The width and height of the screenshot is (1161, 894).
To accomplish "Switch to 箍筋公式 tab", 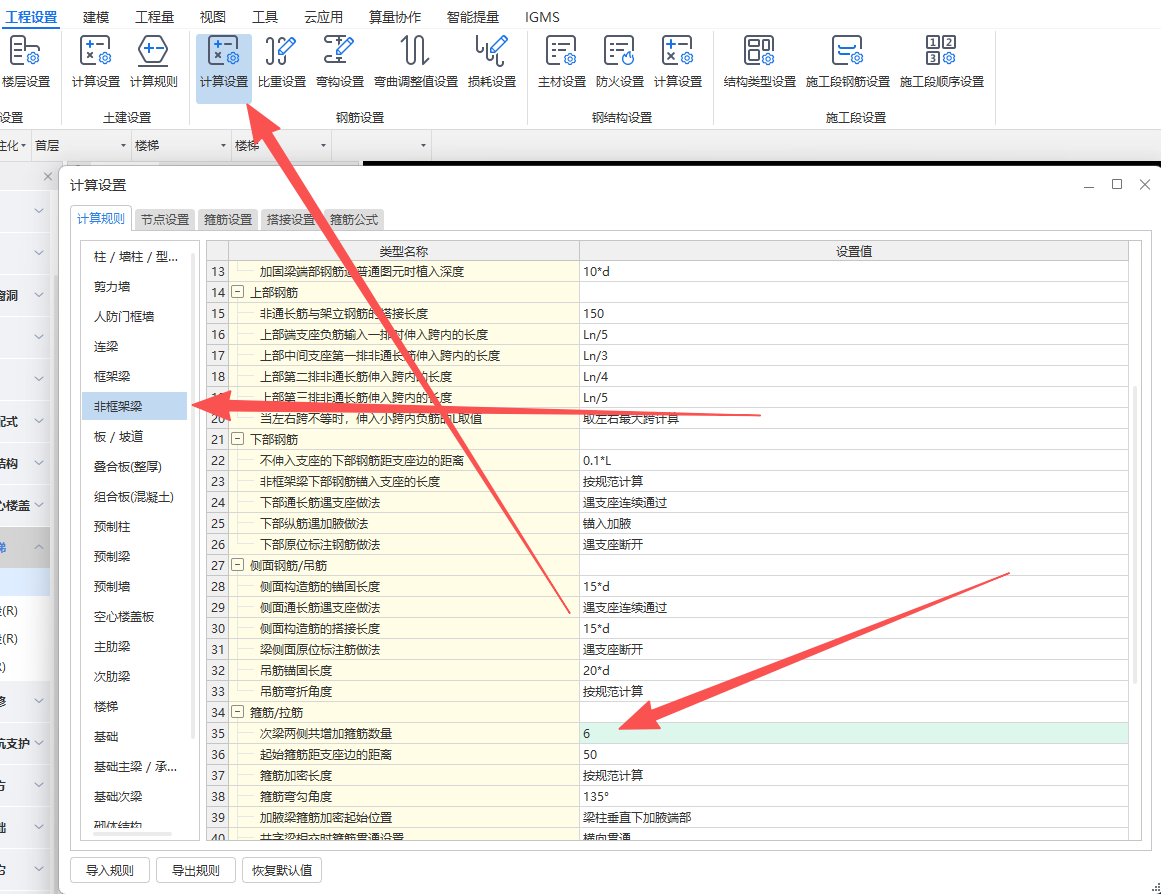I will point(354,219).
